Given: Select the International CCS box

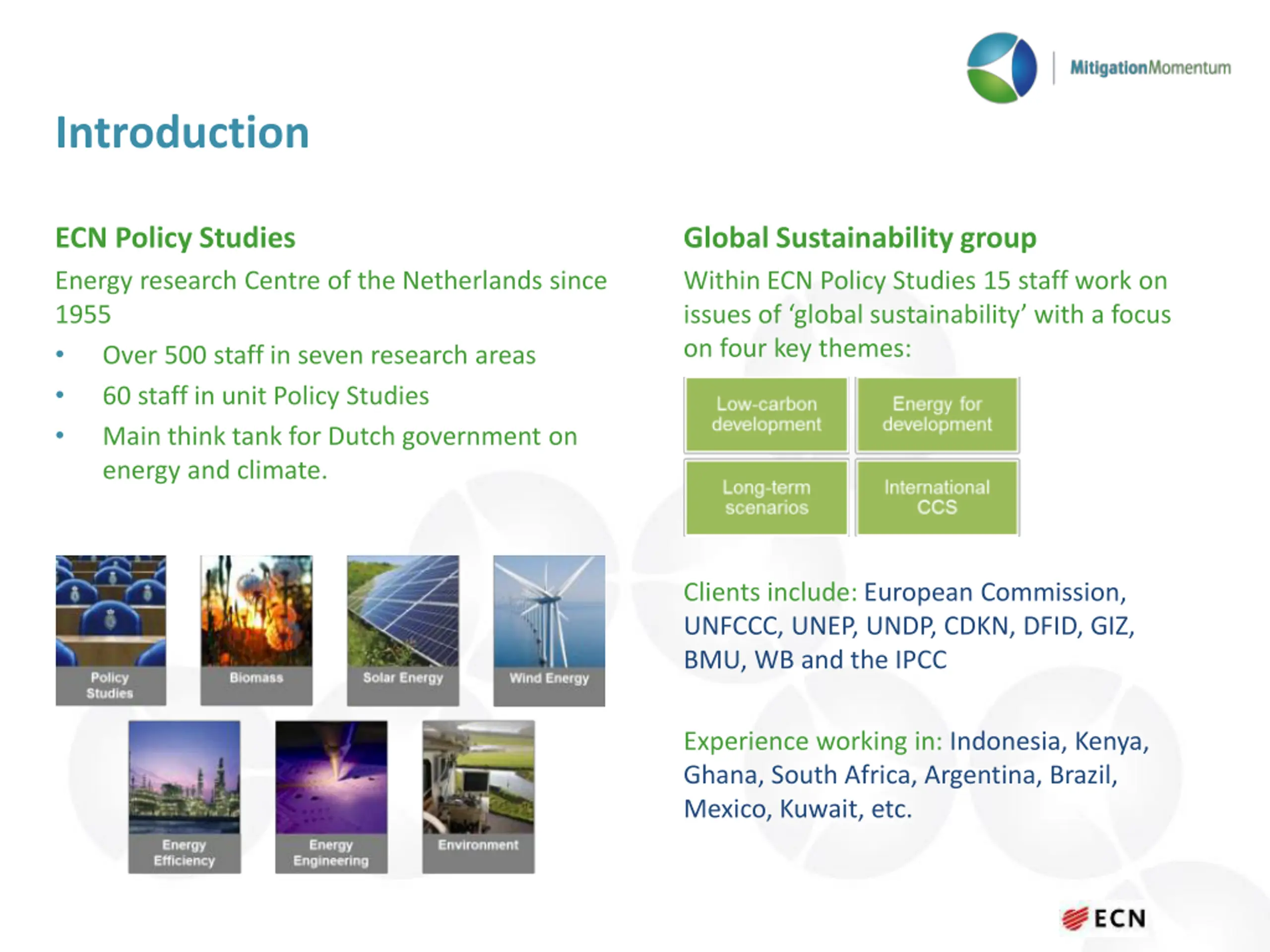Looking at the screenshot, I should coord(937,497).
